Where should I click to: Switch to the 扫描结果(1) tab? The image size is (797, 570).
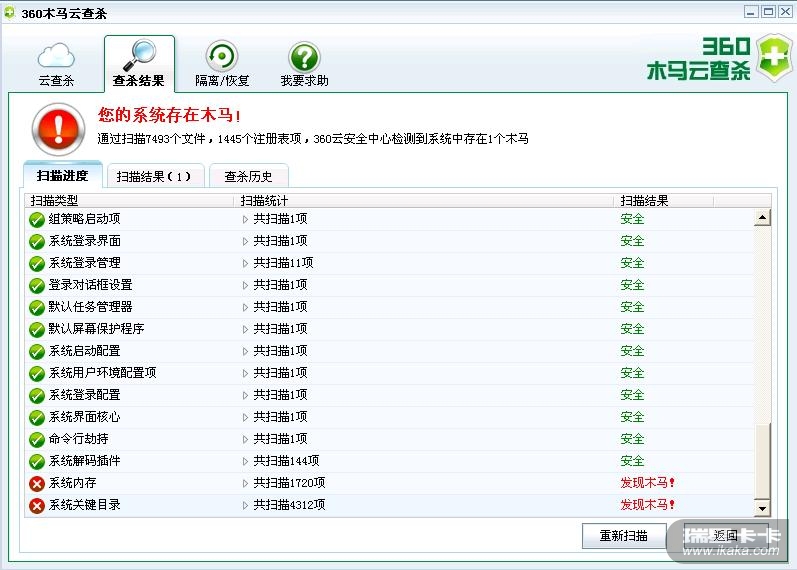[155, 176]
